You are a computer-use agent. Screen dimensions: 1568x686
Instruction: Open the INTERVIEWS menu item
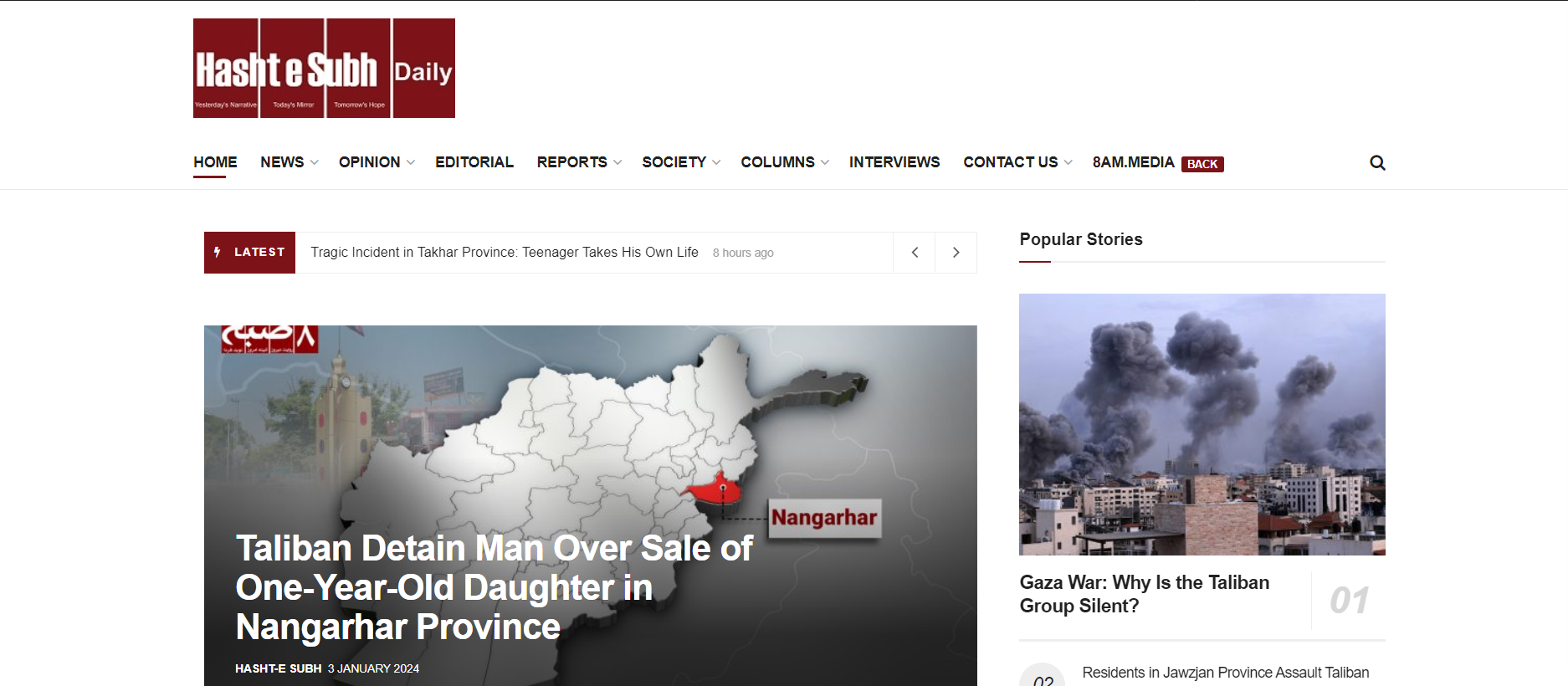coord(894,162)
